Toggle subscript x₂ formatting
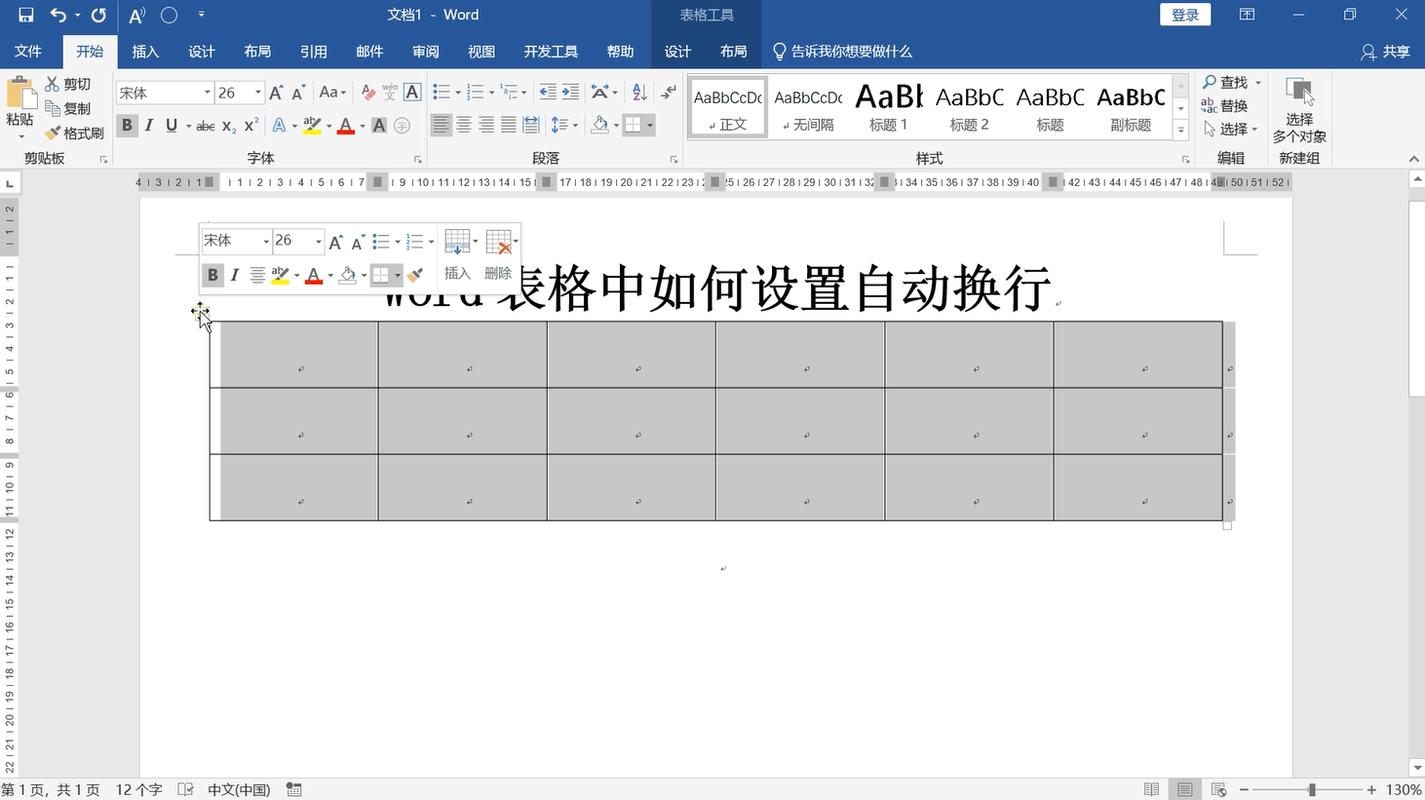This screenshot has width=1425, height=800. pos(229,125)
